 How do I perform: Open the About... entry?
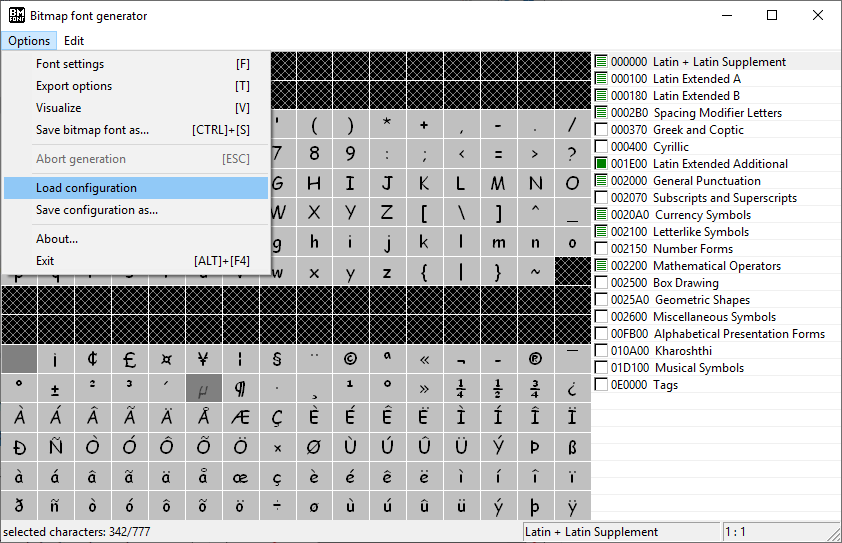point(136,239)
